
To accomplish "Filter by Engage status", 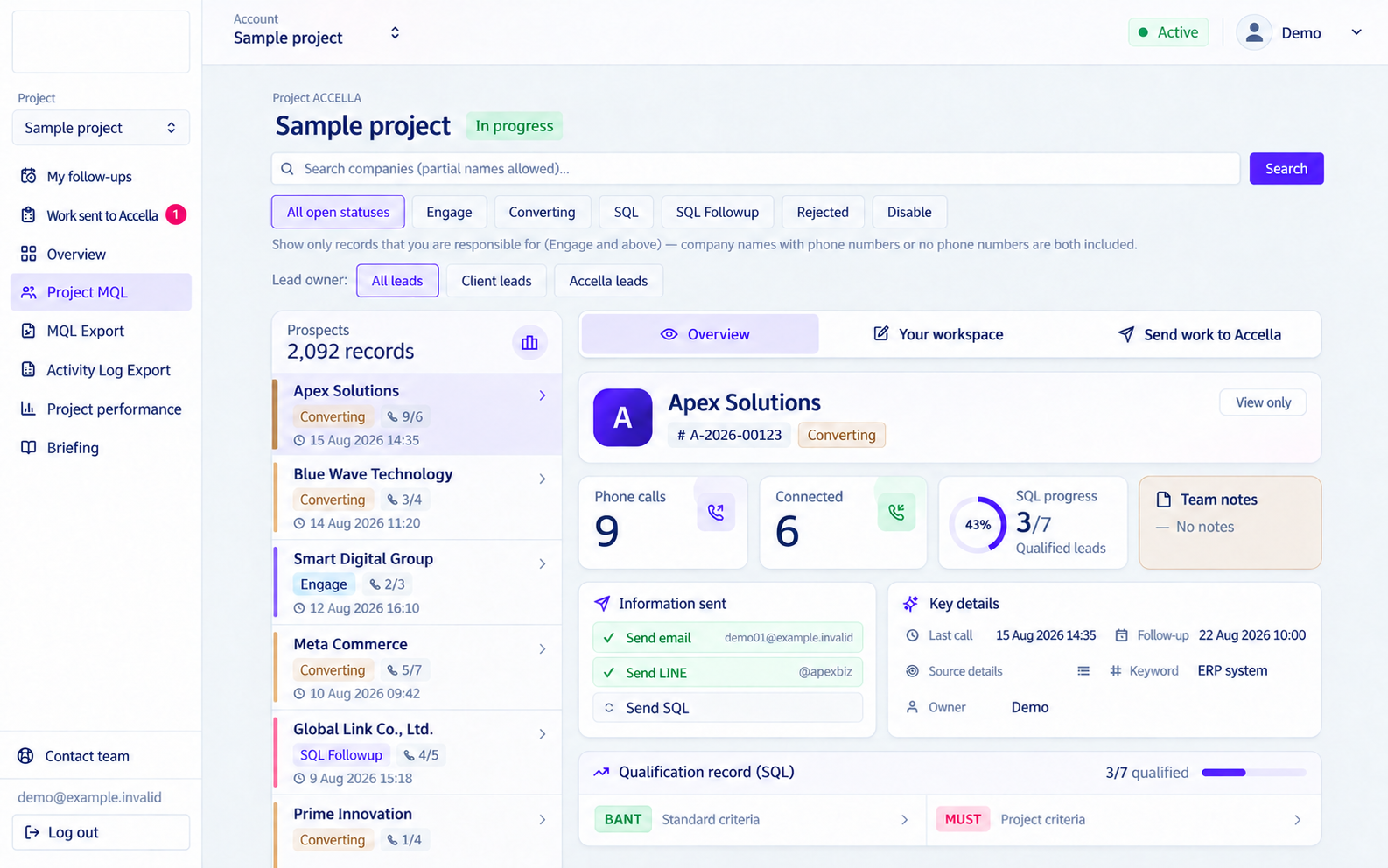I will pos(449,212).
